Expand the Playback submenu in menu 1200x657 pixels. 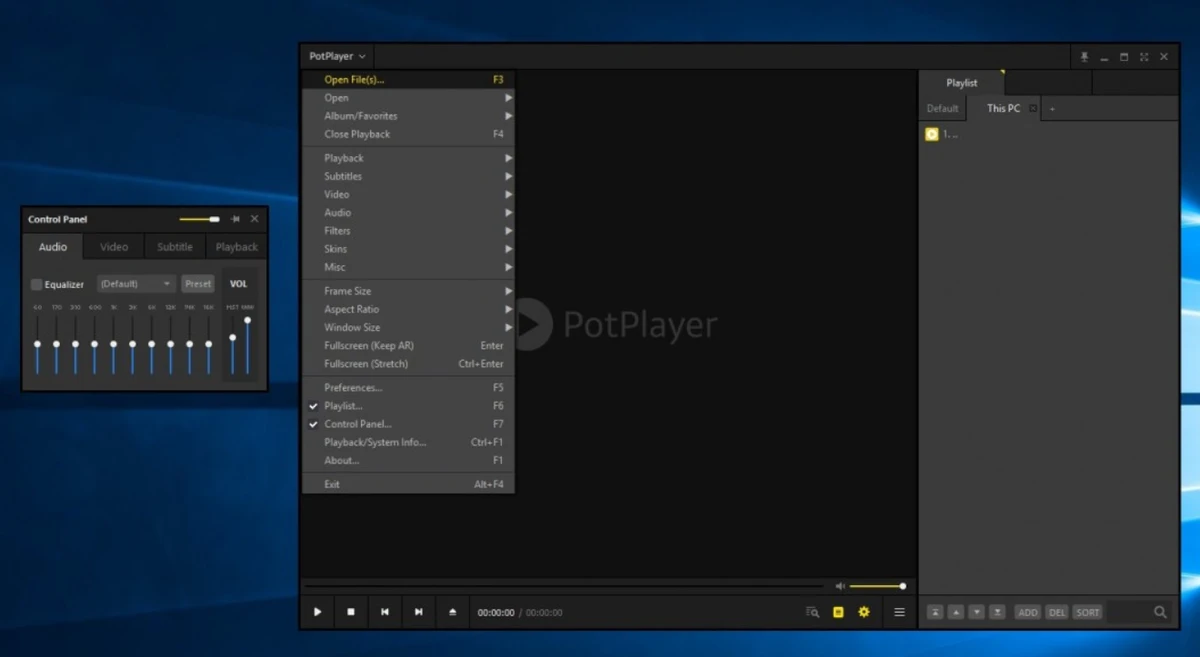[x=408, y=158]
